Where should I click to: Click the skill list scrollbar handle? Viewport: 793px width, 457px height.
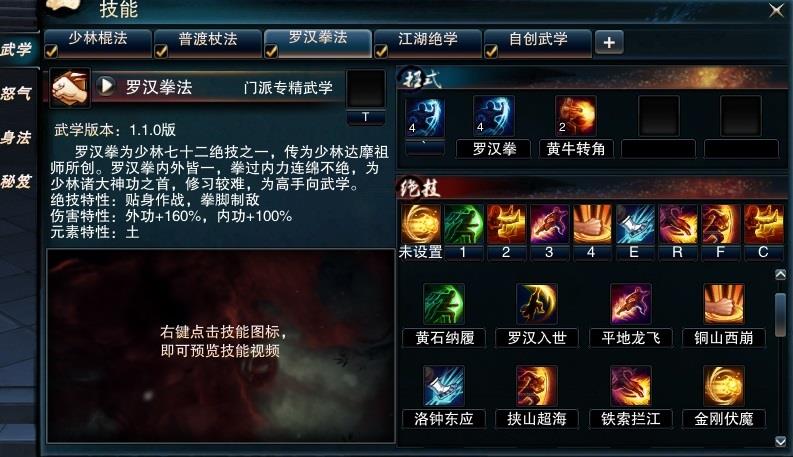click(x=780, y=314)
